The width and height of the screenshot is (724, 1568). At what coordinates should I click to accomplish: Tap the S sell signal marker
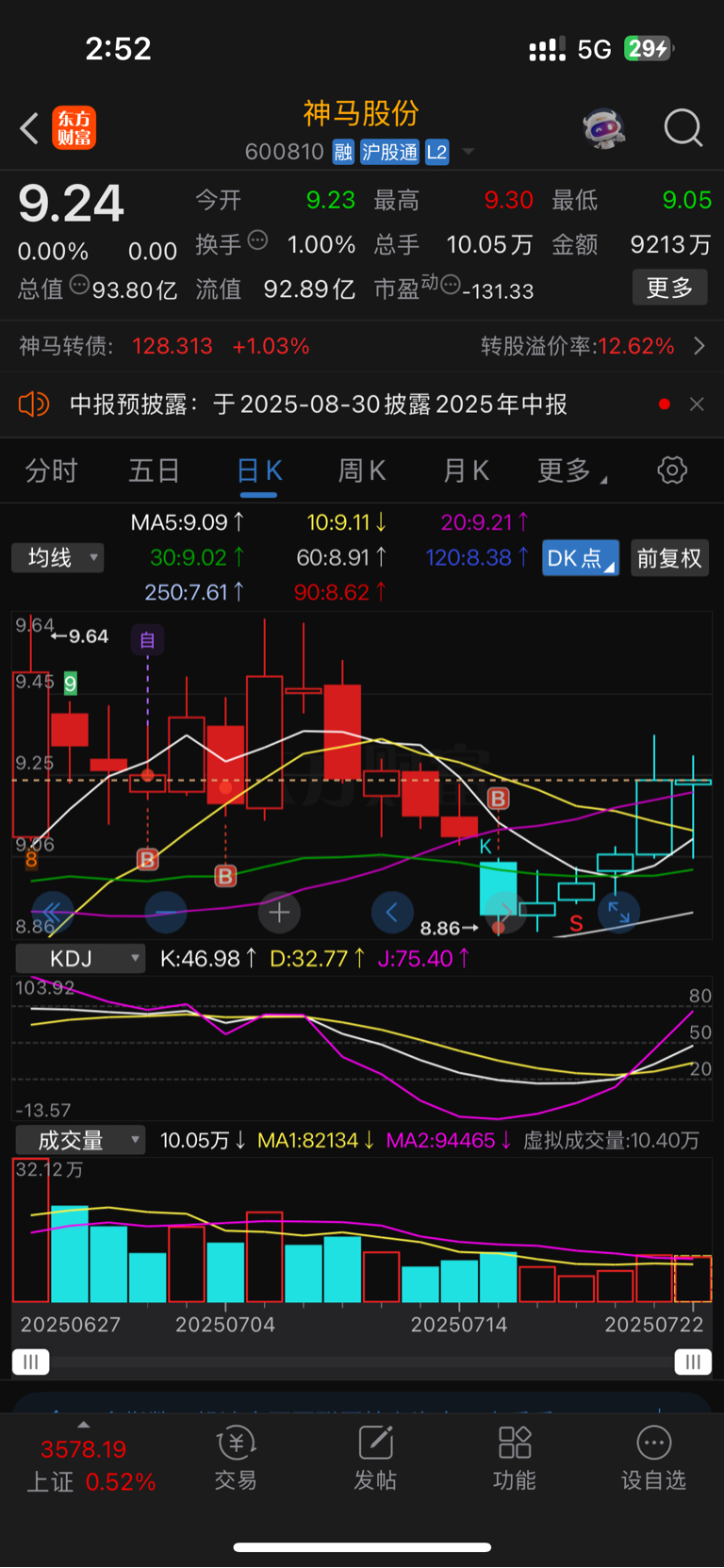[x=576, y=924]
